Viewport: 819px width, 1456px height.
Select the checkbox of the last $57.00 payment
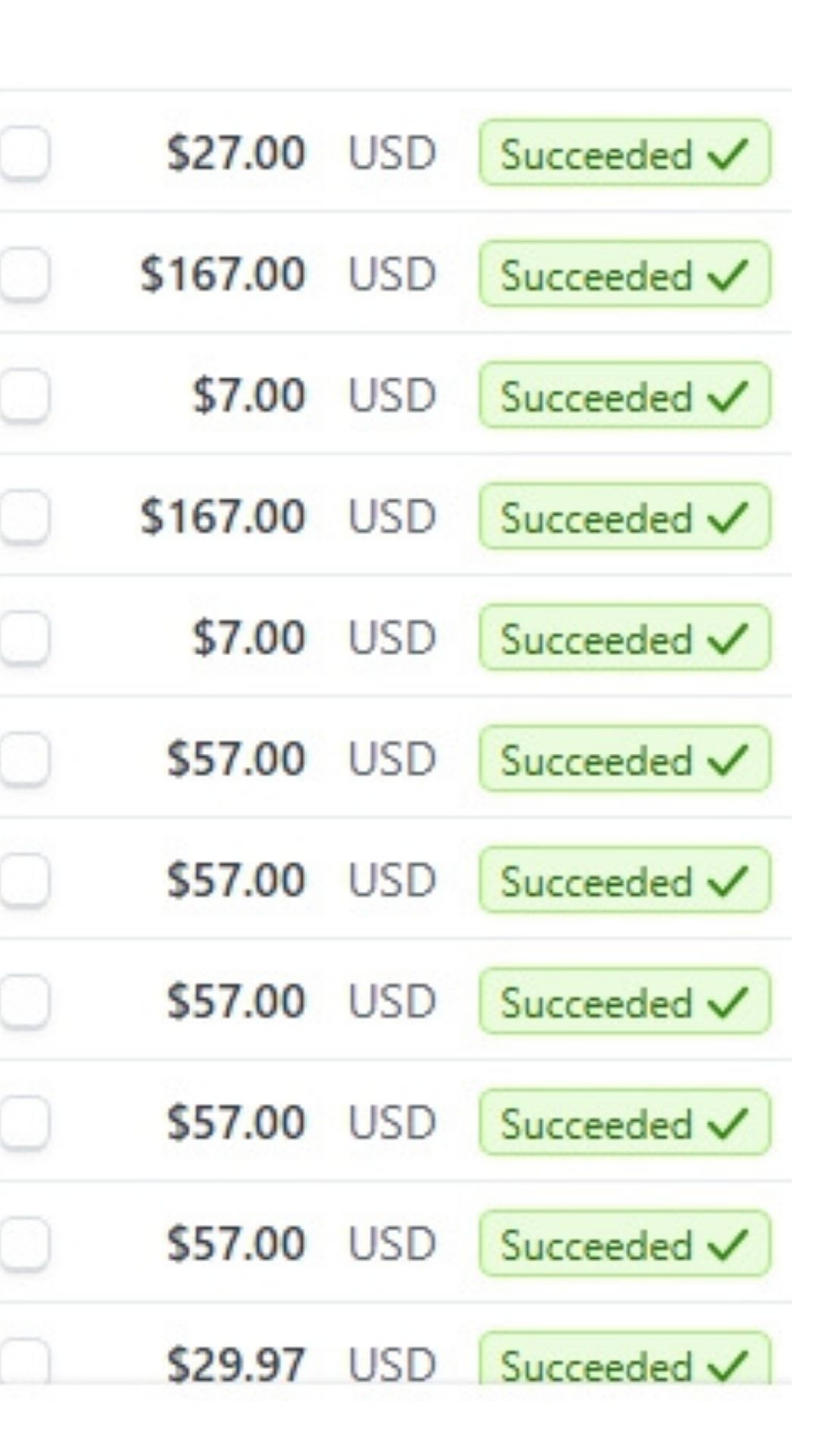[24, 1244]
